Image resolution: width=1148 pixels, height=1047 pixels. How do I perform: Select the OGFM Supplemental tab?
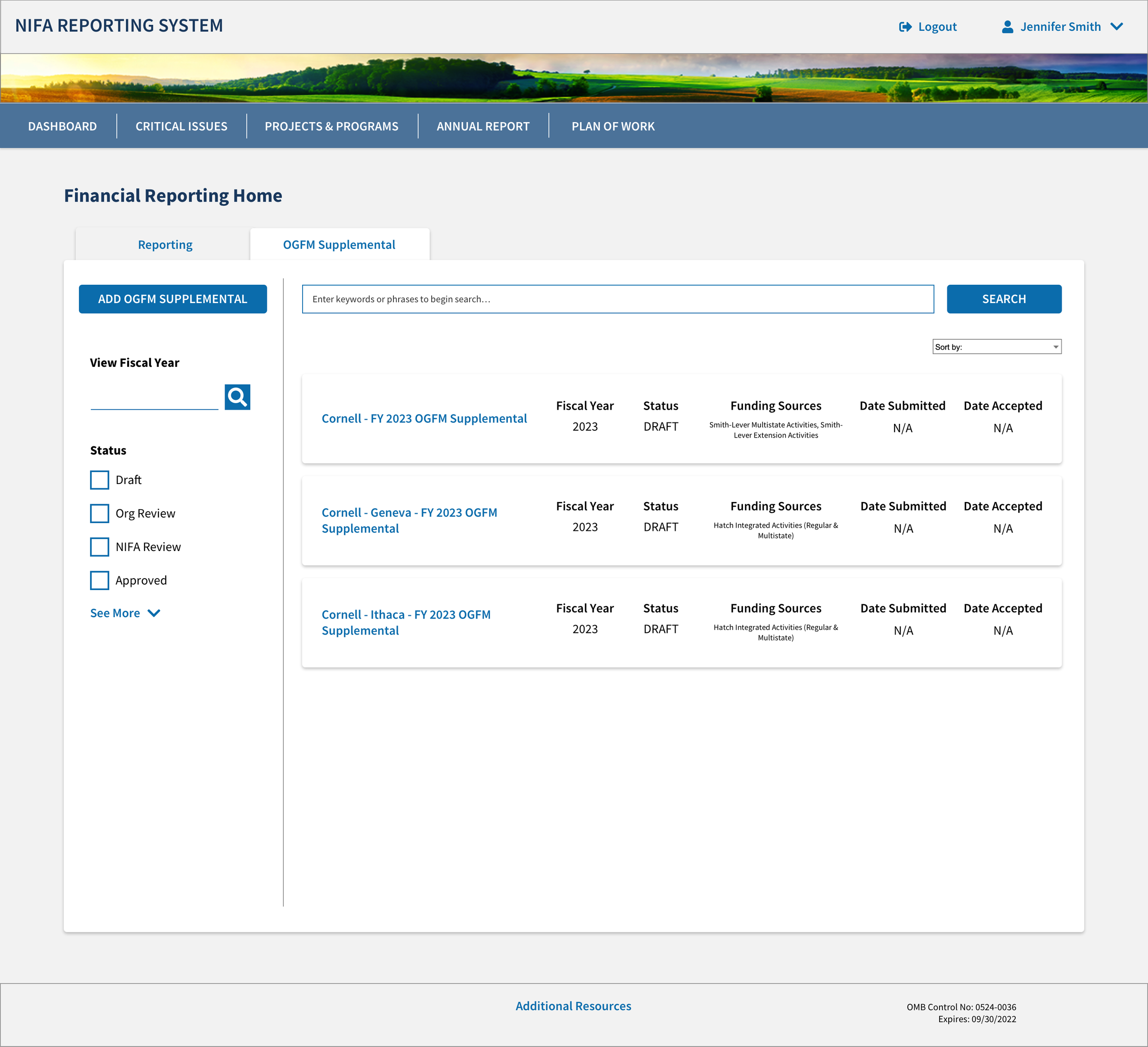tap(339, 245)
